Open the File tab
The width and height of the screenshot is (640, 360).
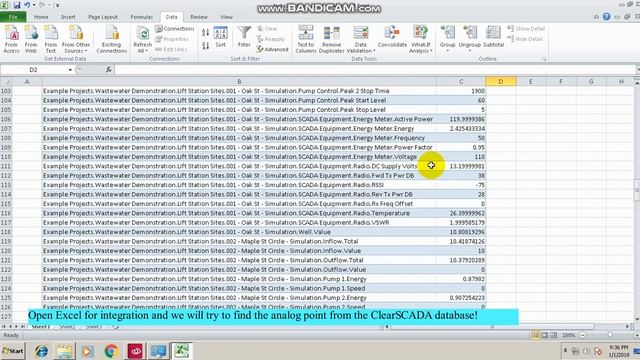(x=13, y=17)
